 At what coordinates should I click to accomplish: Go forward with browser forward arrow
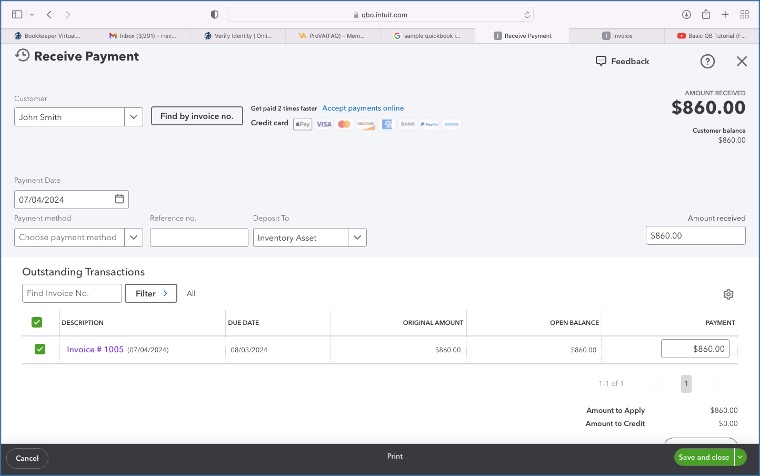(67, 15)
